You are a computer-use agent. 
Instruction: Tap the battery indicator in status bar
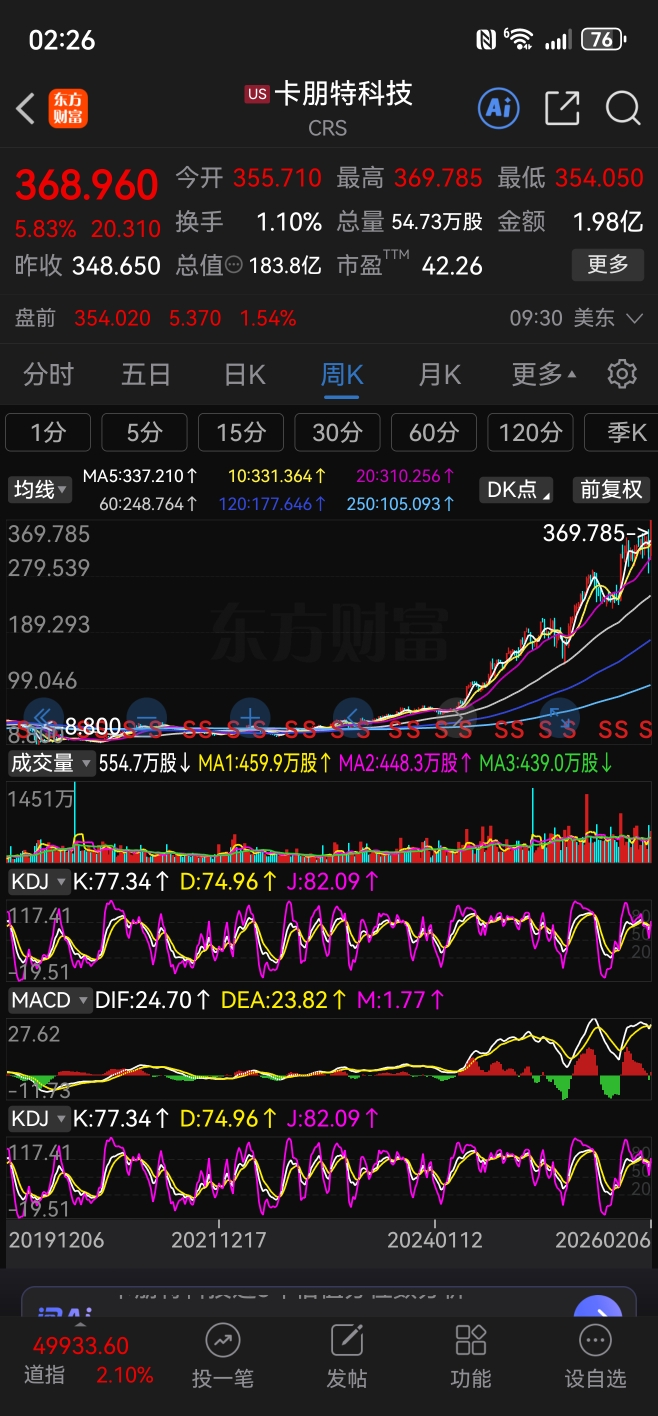pyautogui.click(x=603, y=40)
